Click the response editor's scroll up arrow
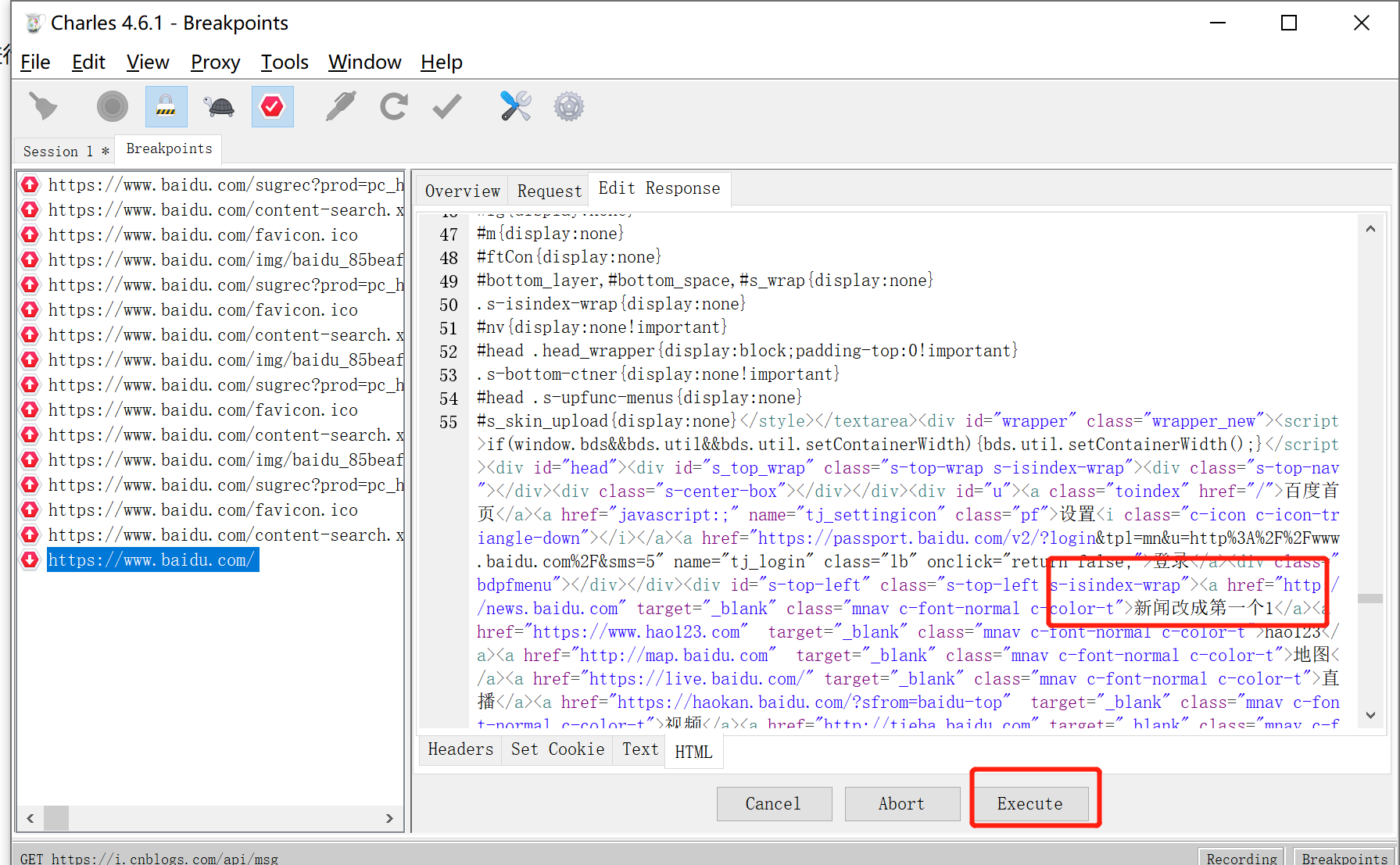 click(1370, 229)
